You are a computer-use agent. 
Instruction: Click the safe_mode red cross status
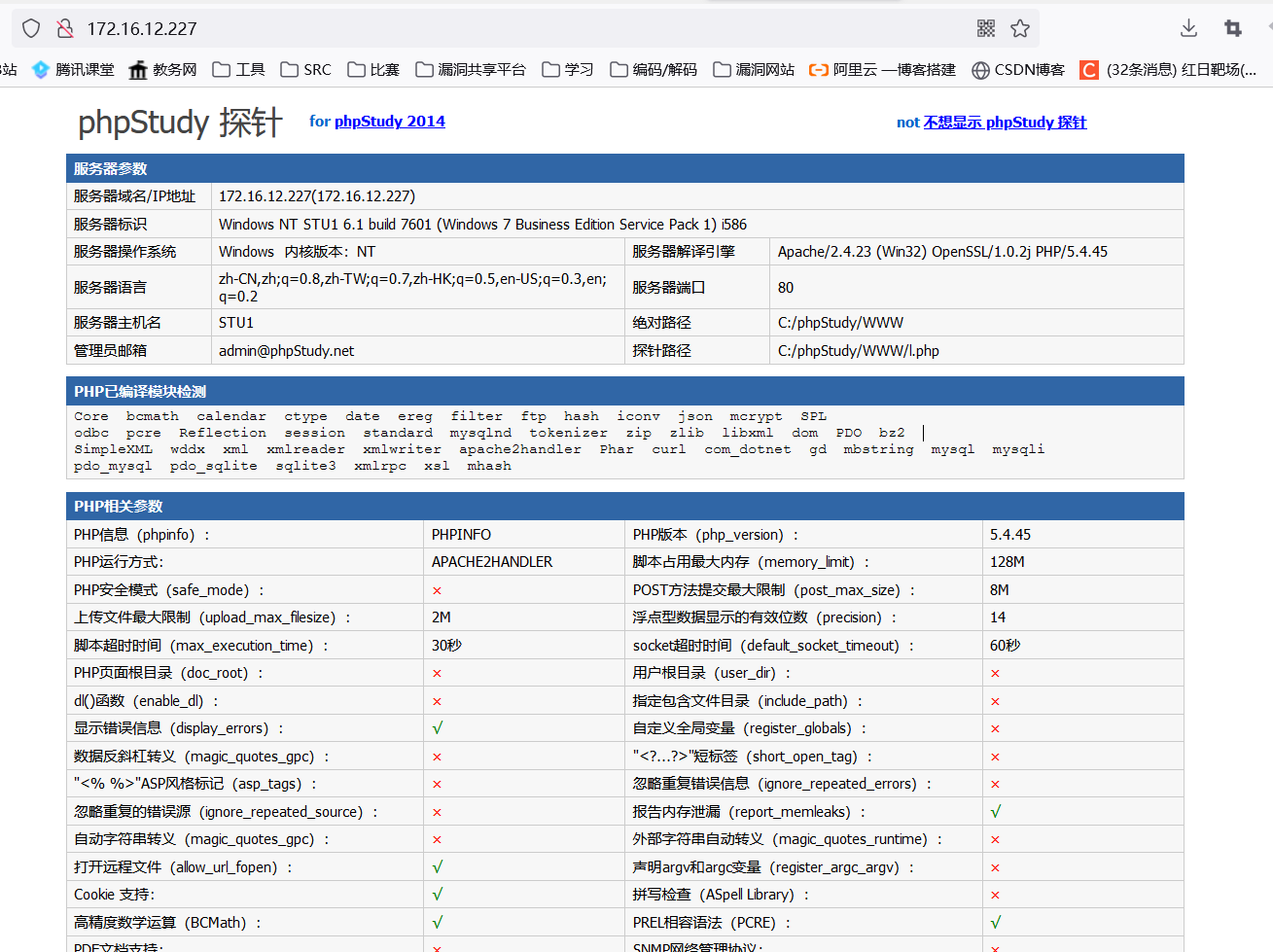[438, 590]
